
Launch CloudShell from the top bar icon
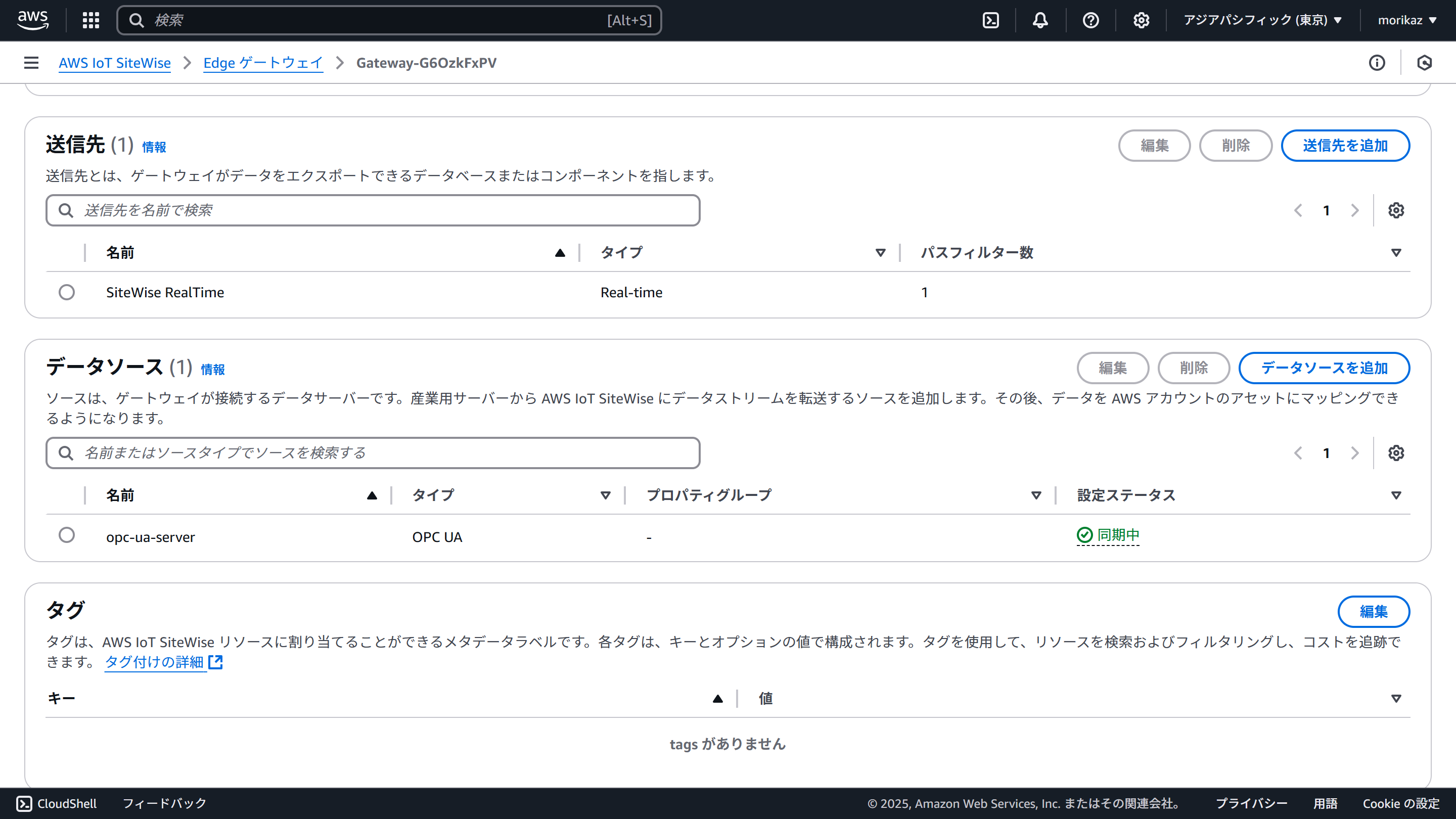(x=991, y=20)
